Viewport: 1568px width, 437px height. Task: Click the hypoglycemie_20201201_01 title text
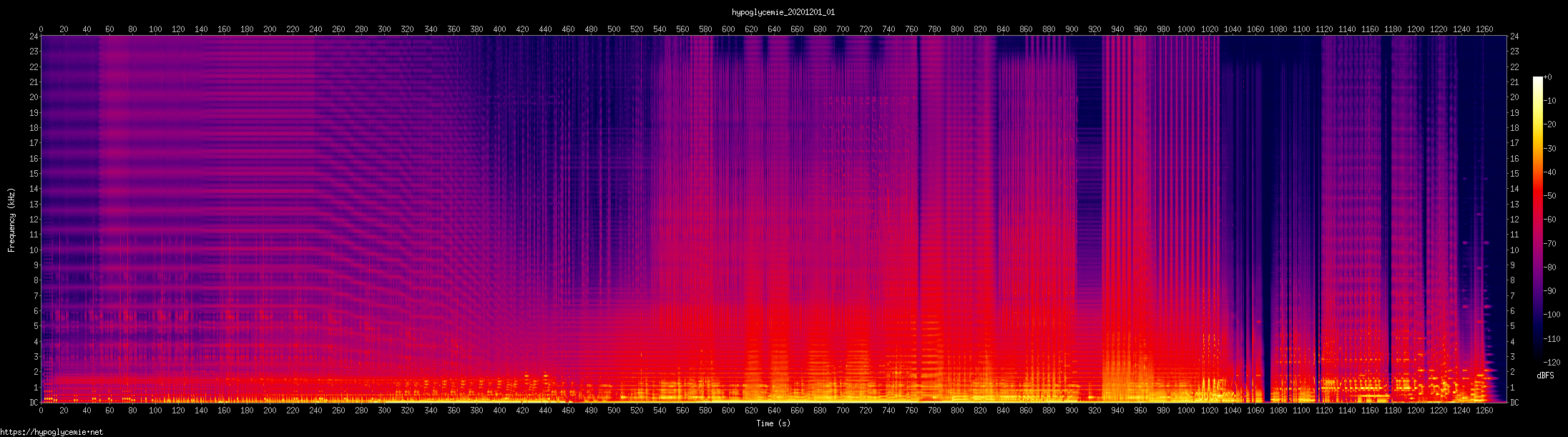[x=783, y=12]
